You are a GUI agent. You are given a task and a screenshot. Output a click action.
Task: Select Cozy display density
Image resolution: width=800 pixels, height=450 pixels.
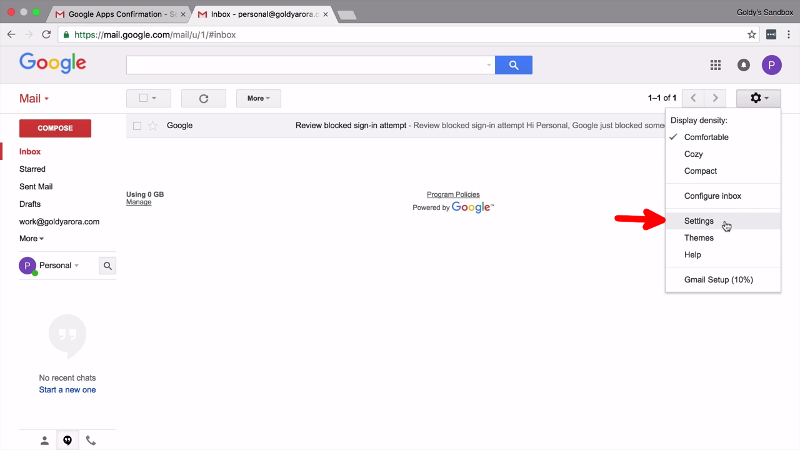click(693, 154)
